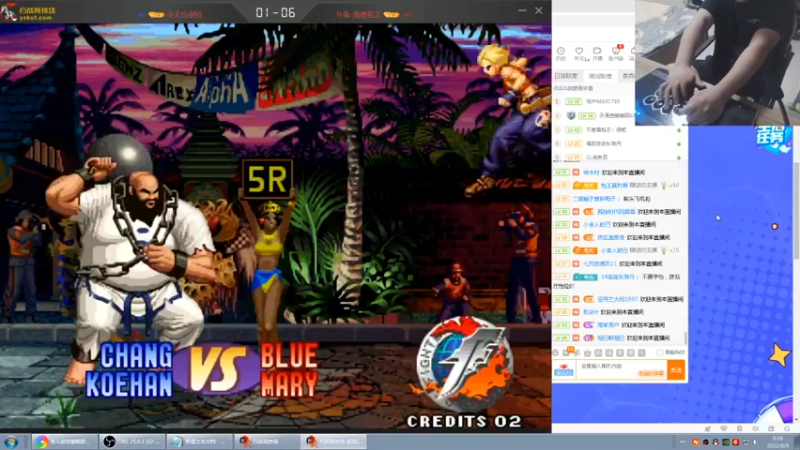800x450 pixels.
Task: Click the 01 - 06 score in title bar
Action: [x=276, y=12]
